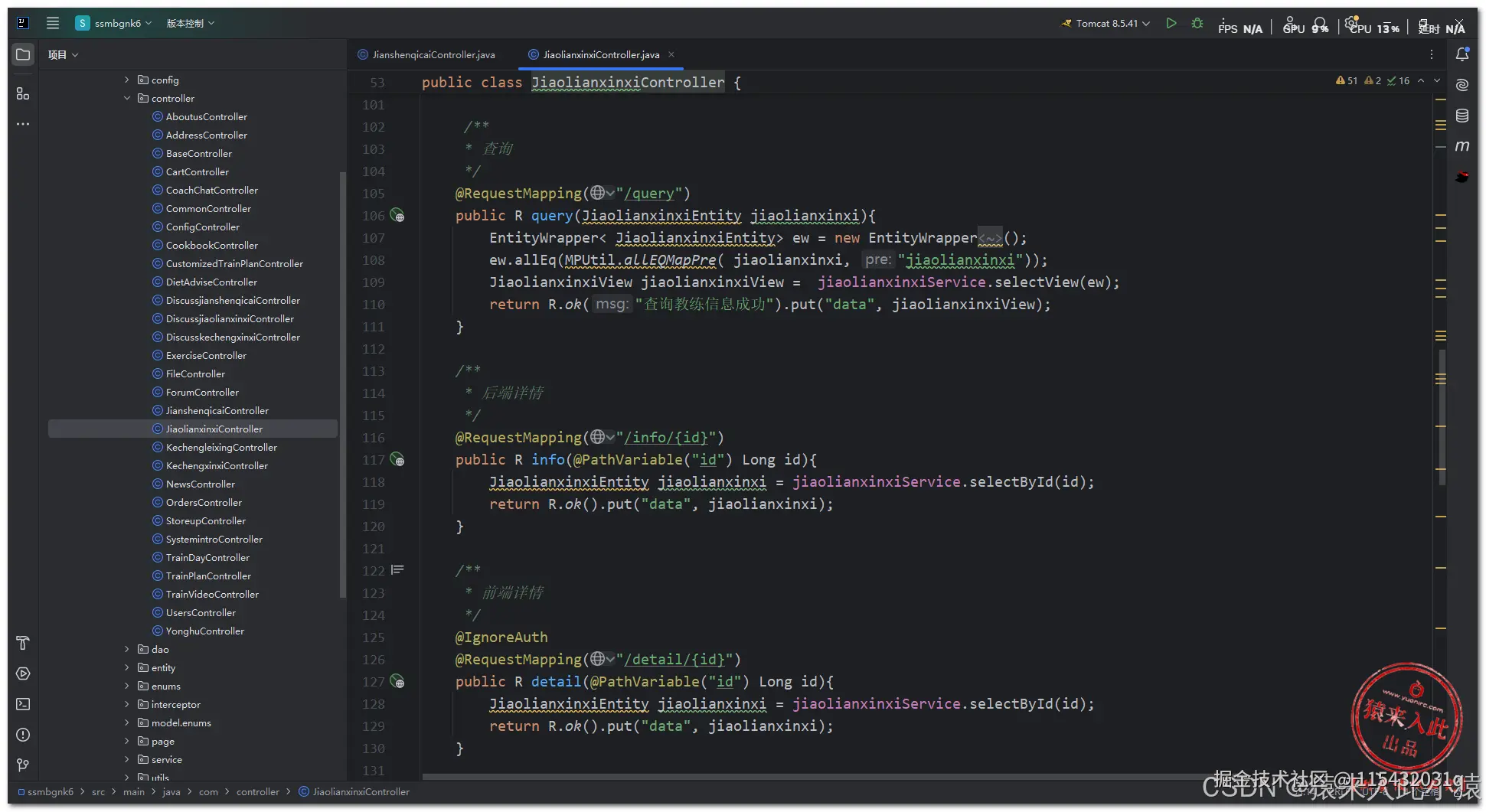
Task: Collapse the controller folder
Action: tap(127, 98)
